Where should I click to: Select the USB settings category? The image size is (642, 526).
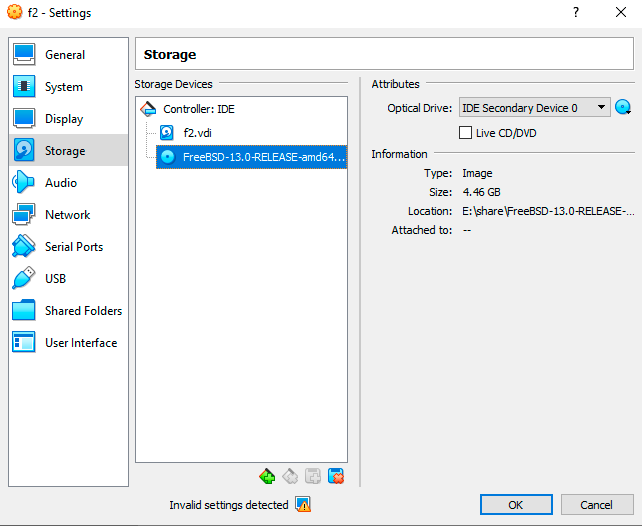pos(55,279)
